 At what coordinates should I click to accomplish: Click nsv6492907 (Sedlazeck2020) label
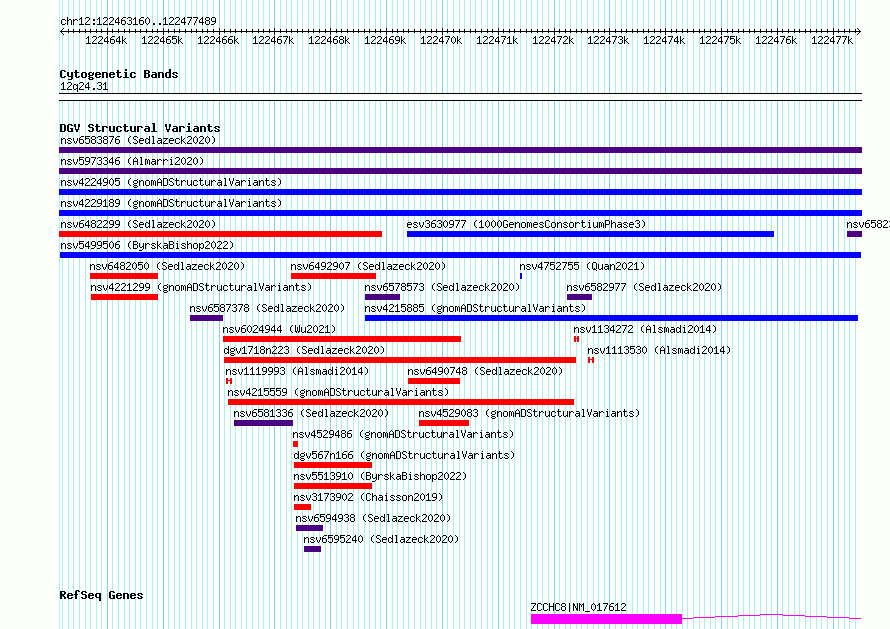tap(368, 266)
